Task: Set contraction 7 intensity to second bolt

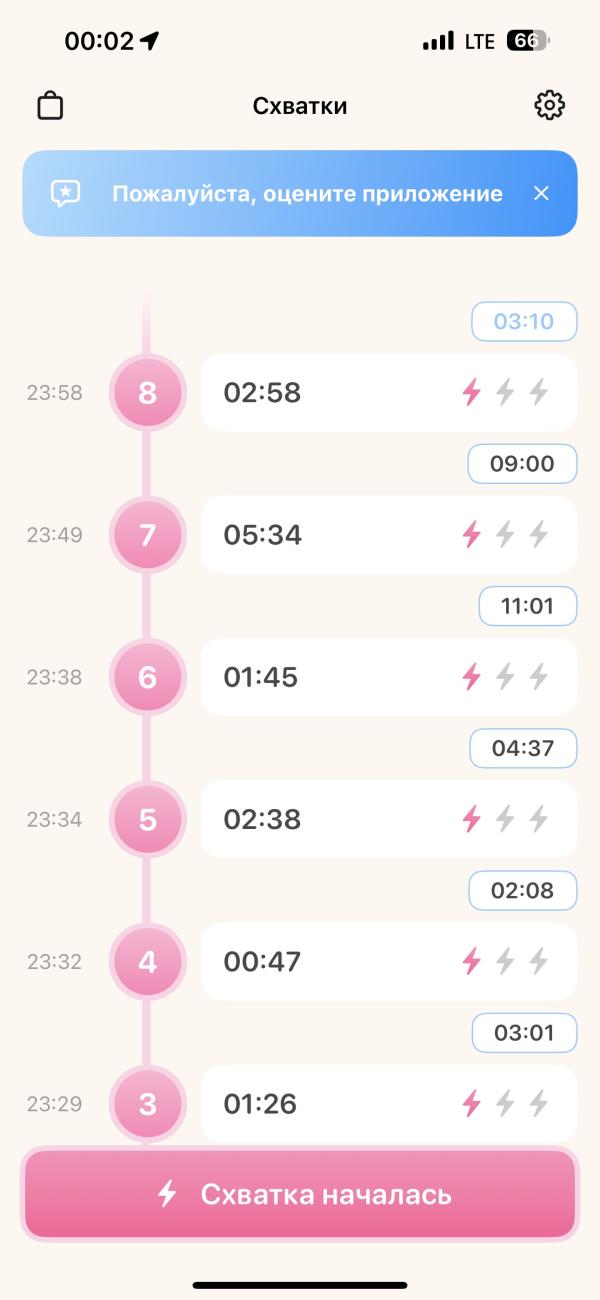Action: (505, 535)
